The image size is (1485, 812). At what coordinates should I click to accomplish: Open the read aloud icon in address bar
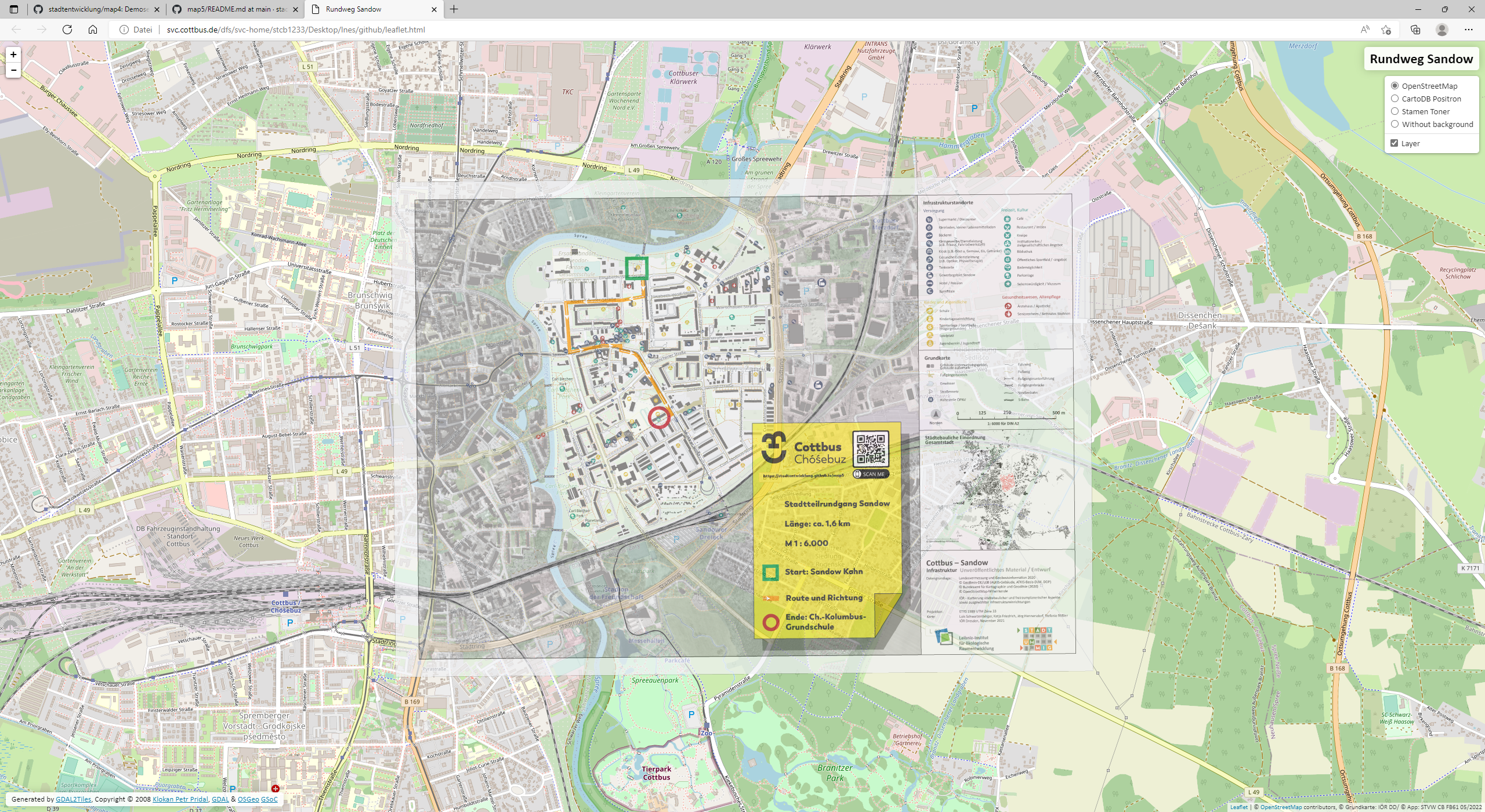click(1365, 30)
